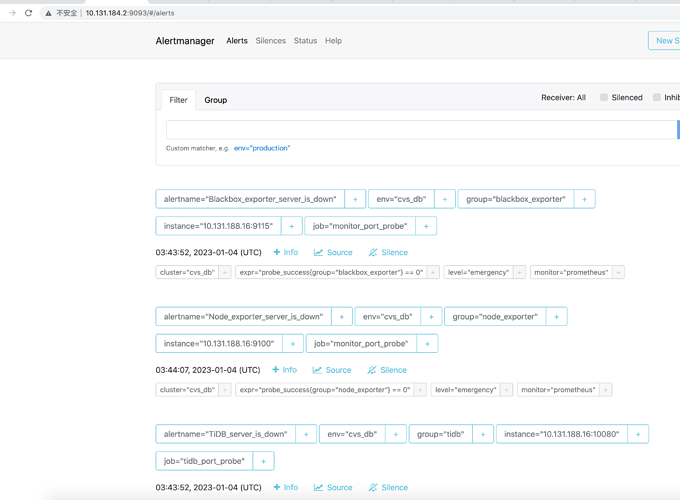
Task: Reload the page with browser refresh icon
Action: coord(28,13)
